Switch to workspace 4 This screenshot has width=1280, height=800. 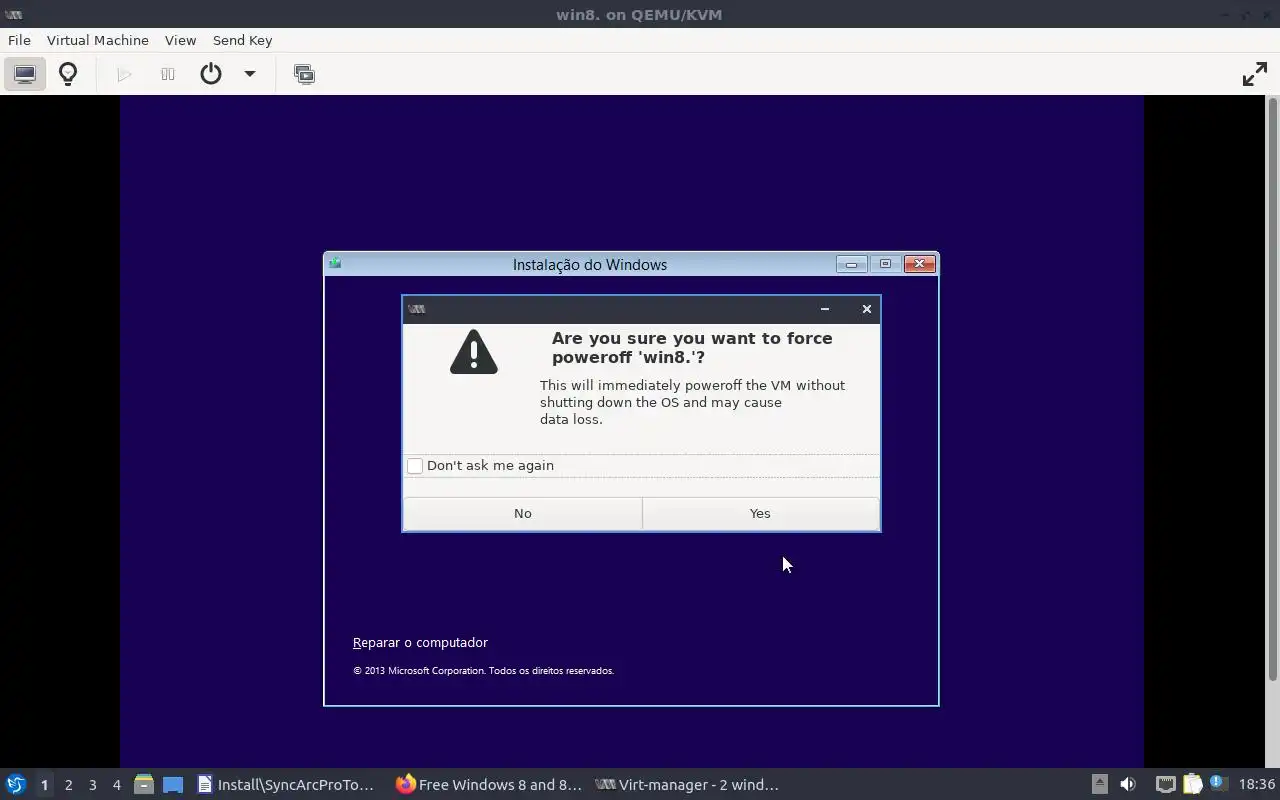click(116, 785)
